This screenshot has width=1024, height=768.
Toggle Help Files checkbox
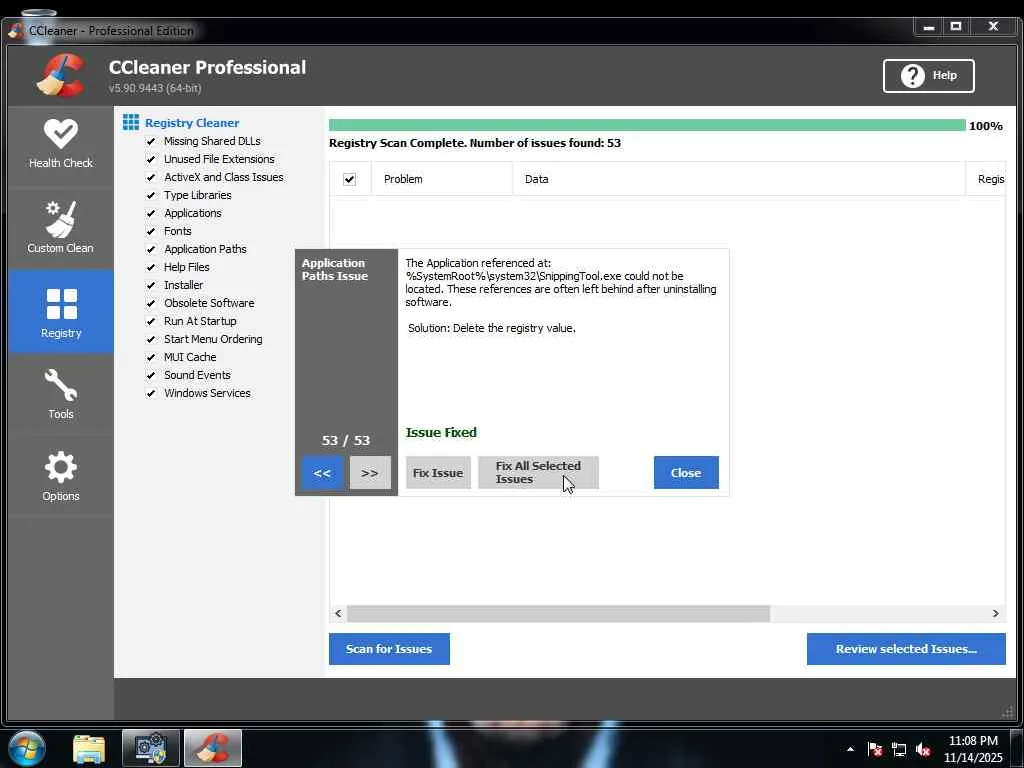[151, 267]
